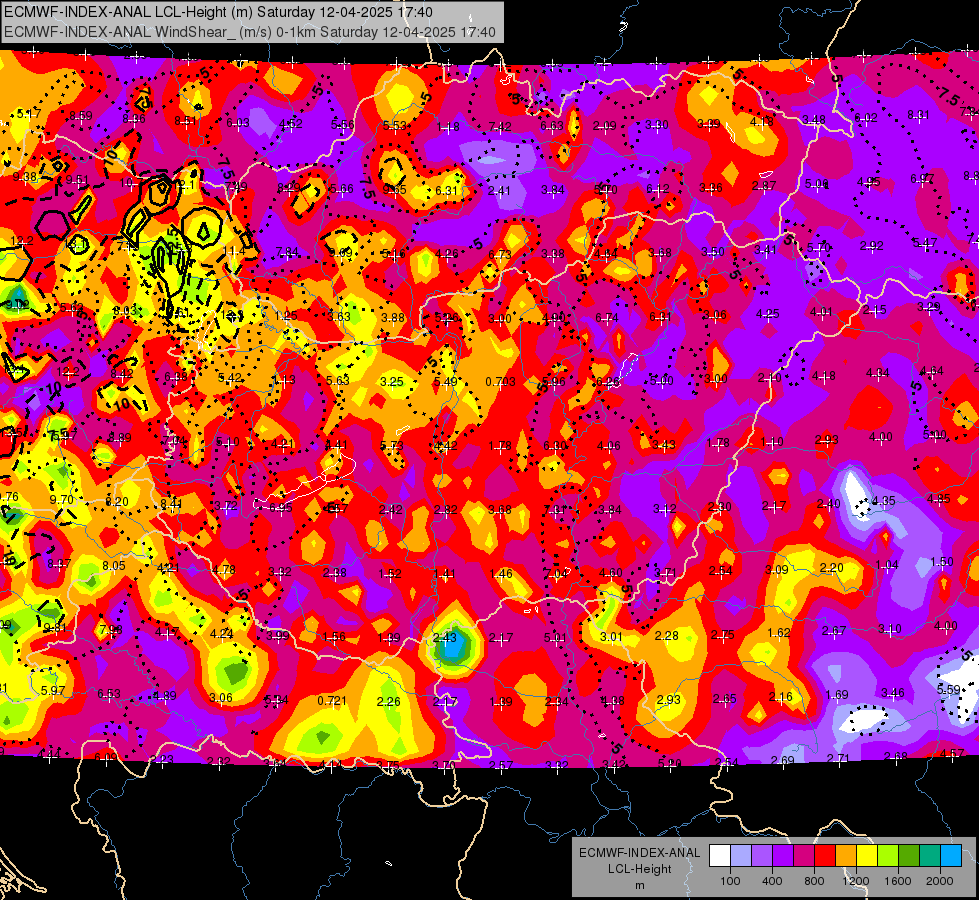The width and height of the screenshot is (979, 900).
Task: Click the grid value 2.26
Action: point(388,702)
